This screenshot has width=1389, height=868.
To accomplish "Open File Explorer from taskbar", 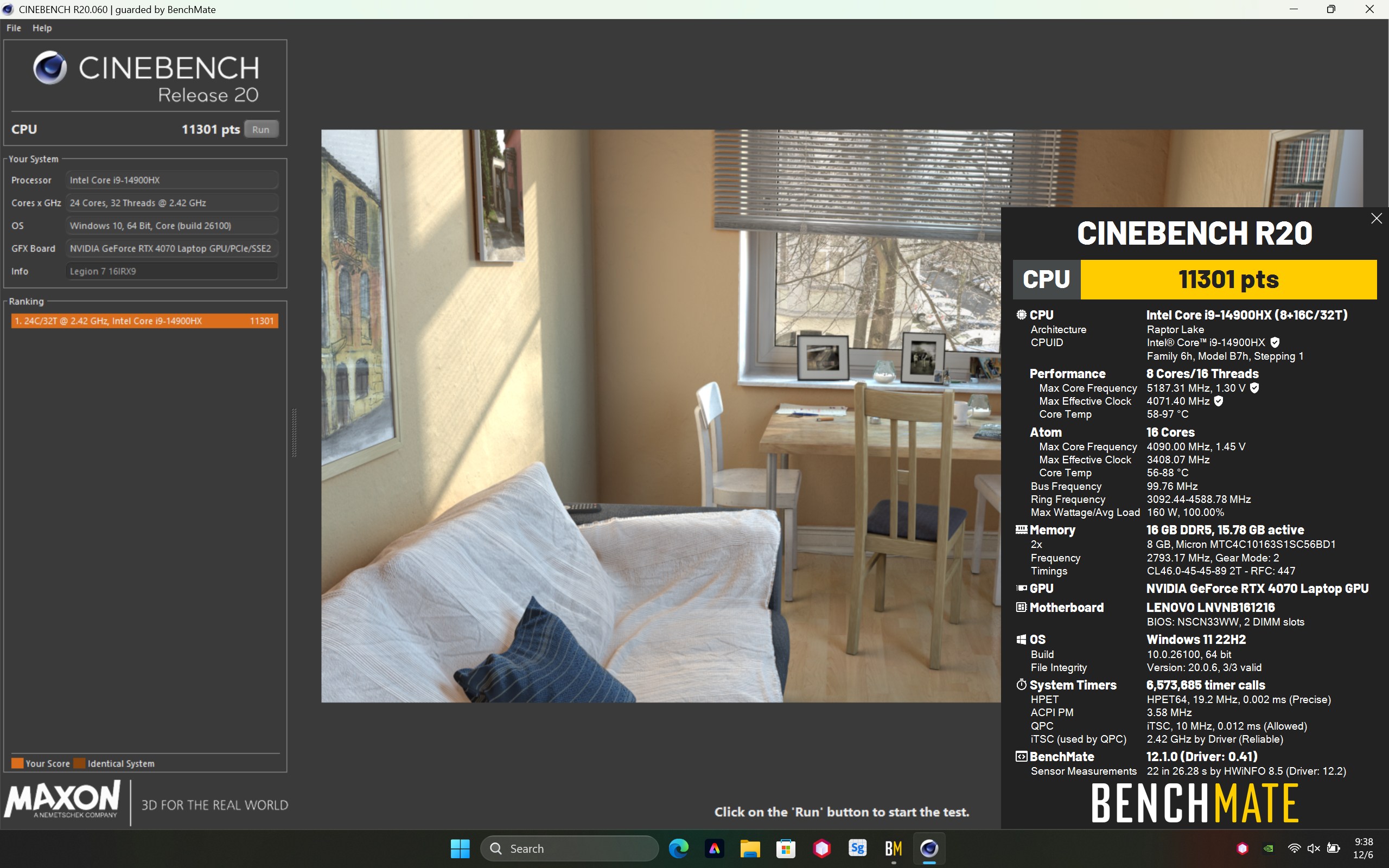I will [750, 848].
